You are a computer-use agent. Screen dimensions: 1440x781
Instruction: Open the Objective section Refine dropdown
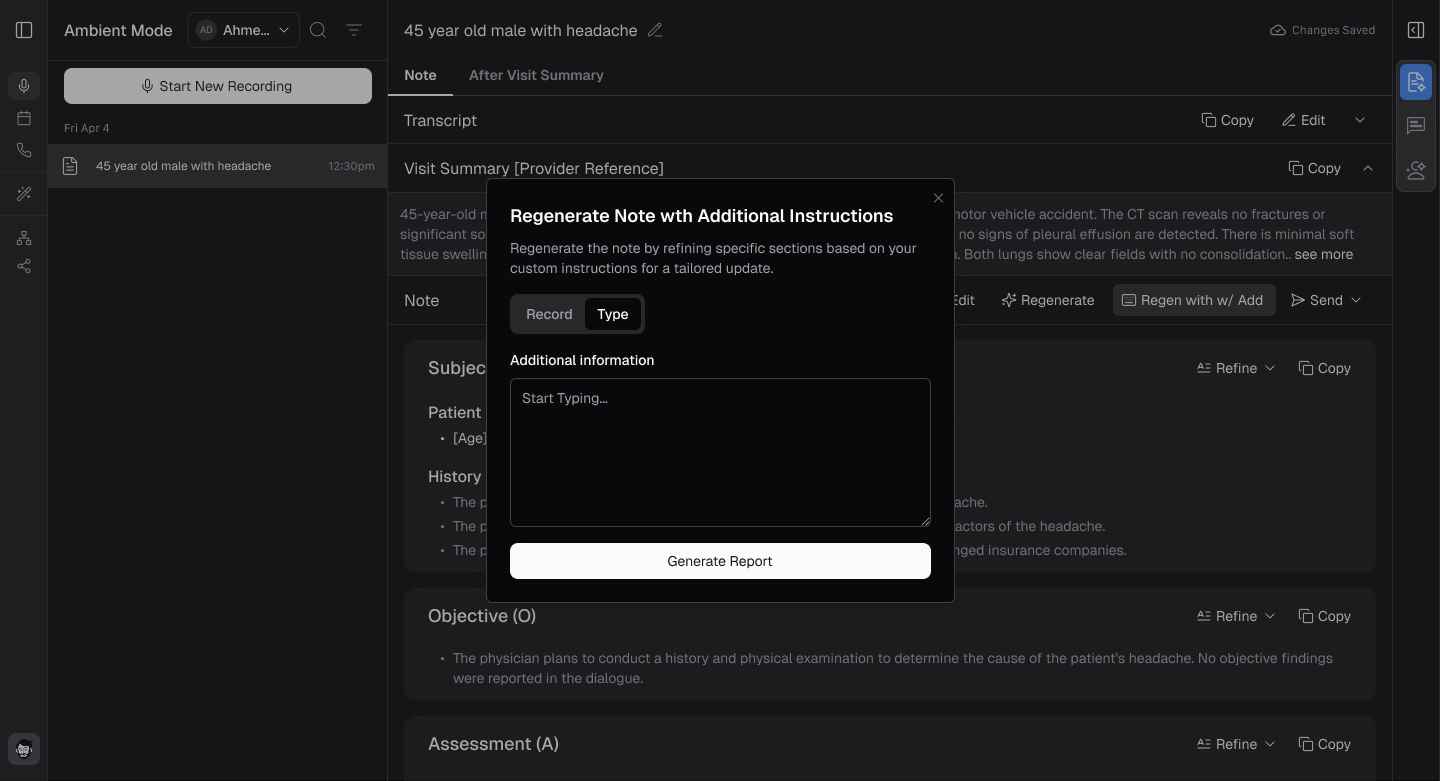click(x=1236, y=616)
